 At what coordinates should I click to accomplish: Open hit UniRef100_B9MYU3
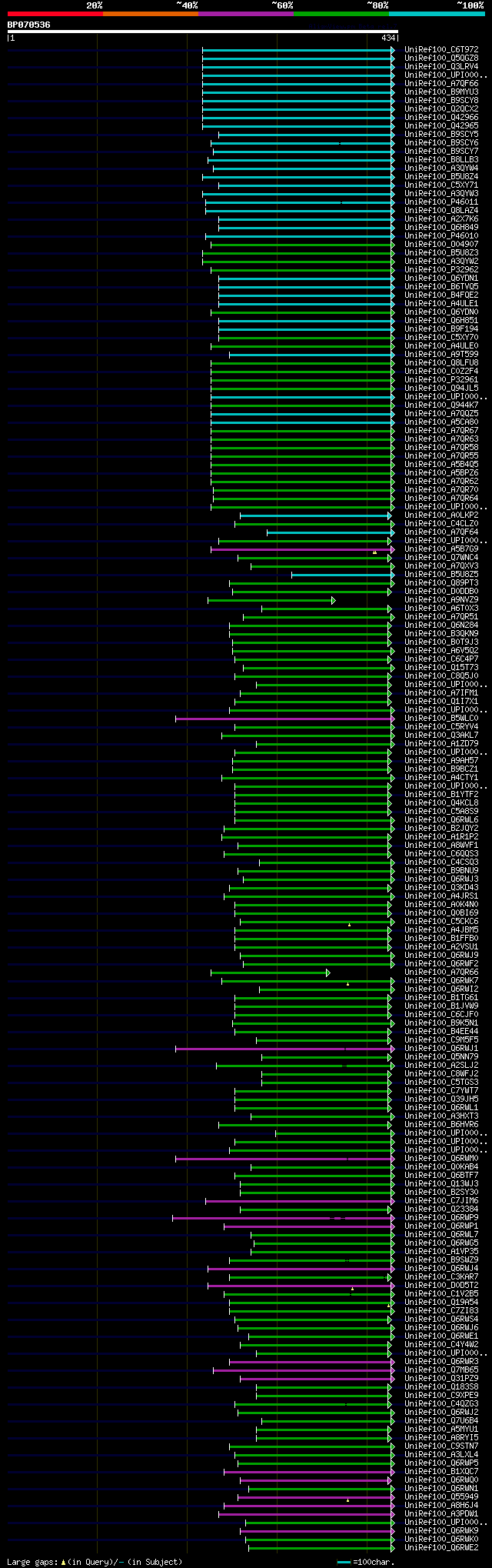[441, 92]
